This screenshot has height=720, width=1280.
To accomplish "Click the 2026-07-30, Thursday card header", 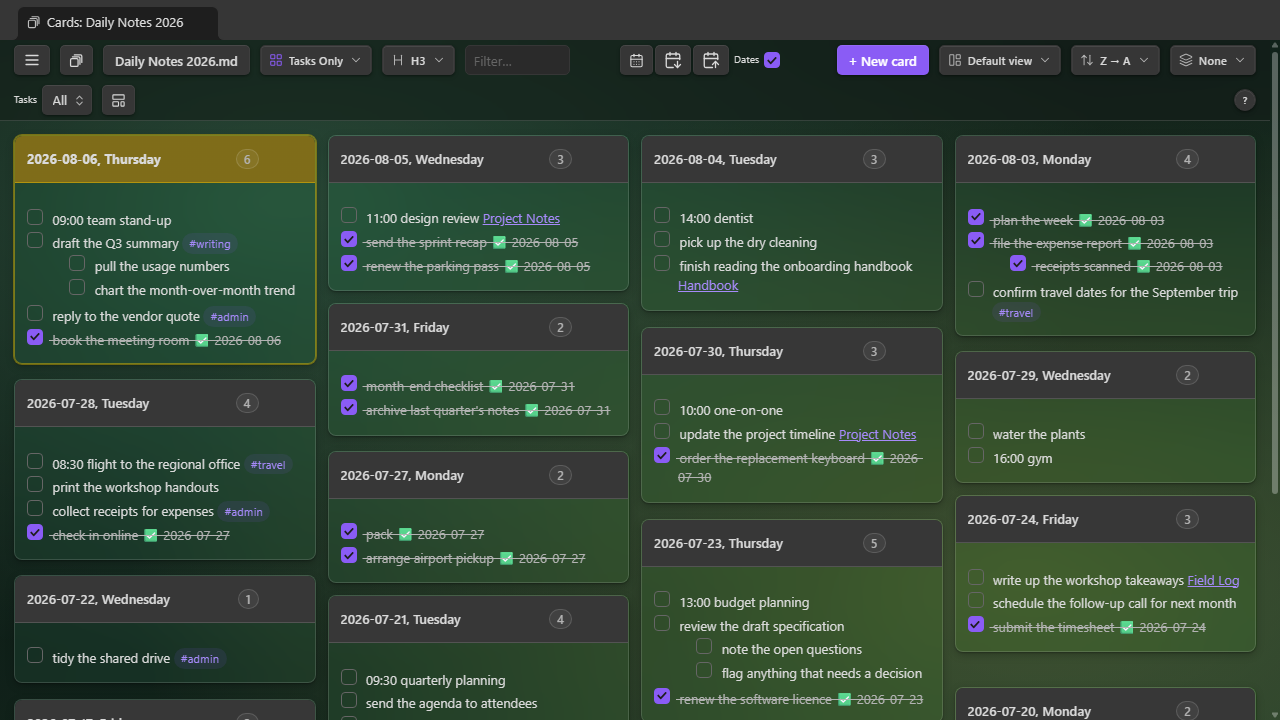I will point(792,351).
